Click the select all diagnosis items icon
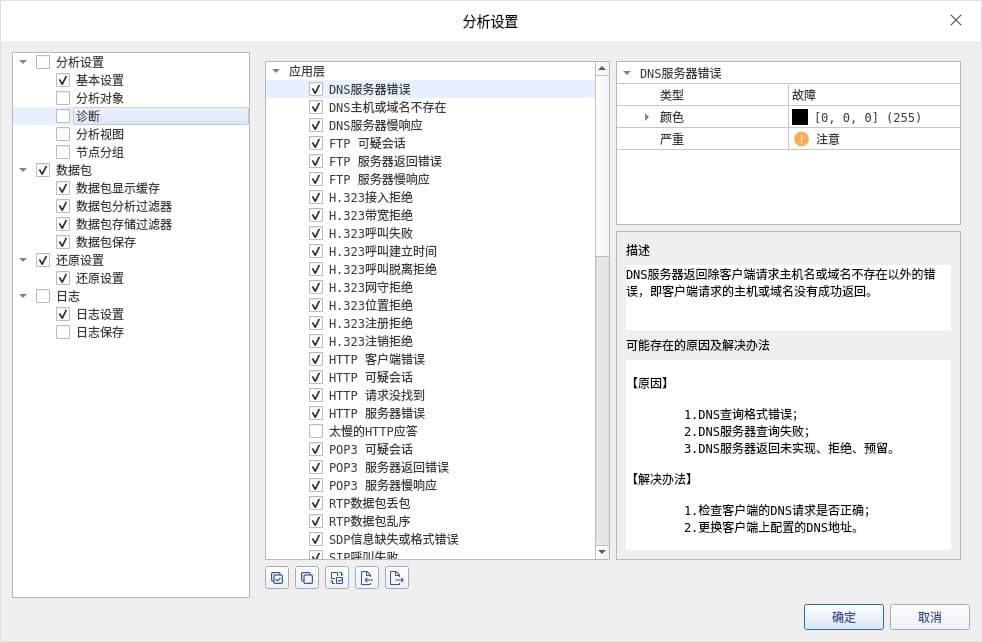The image size is (982, 642). pos(277,577)
